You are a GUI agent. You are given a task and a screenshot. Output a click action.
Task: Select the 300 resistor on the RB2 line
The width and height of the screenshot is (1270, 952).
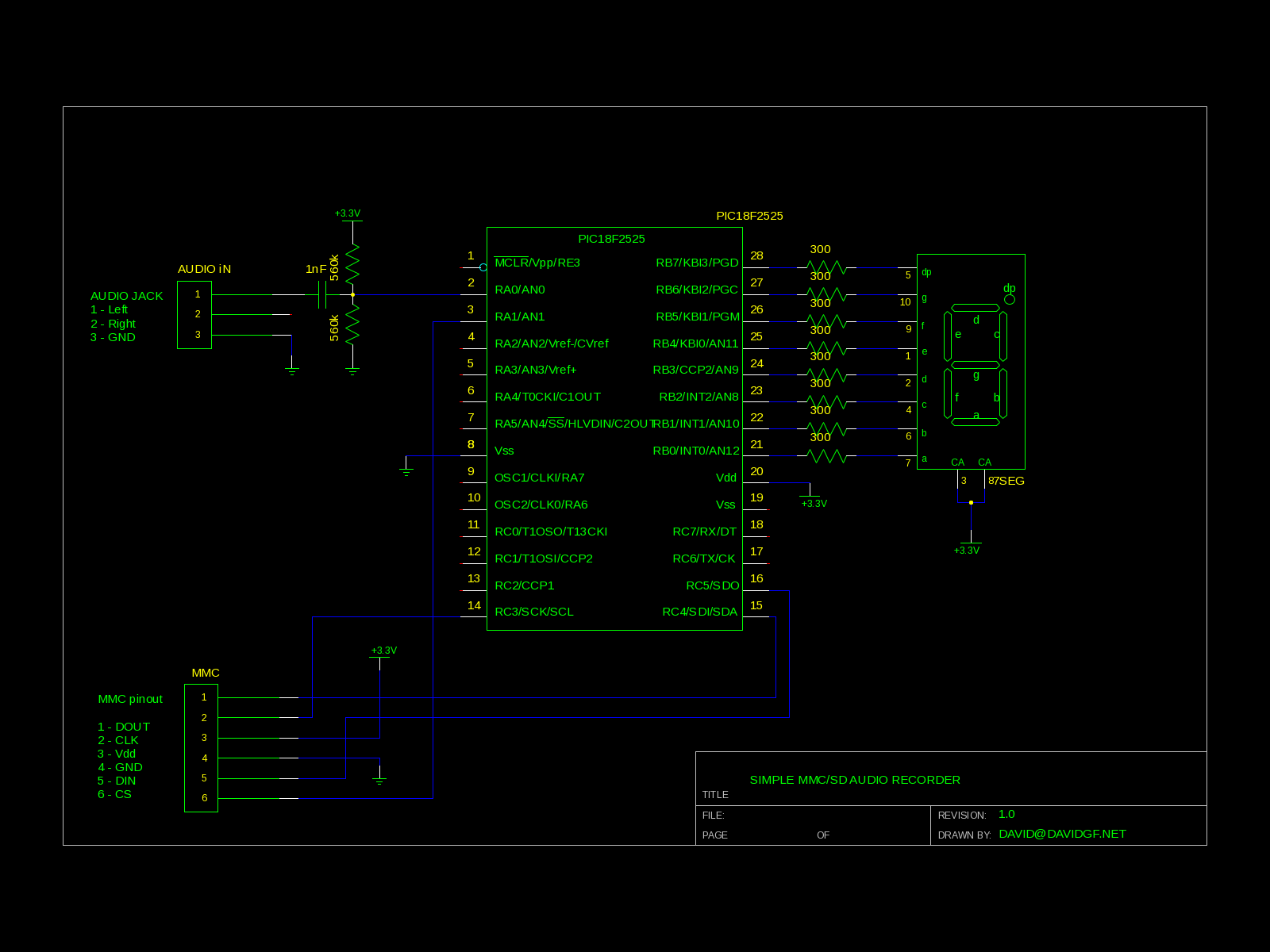(x=826, y=401)
